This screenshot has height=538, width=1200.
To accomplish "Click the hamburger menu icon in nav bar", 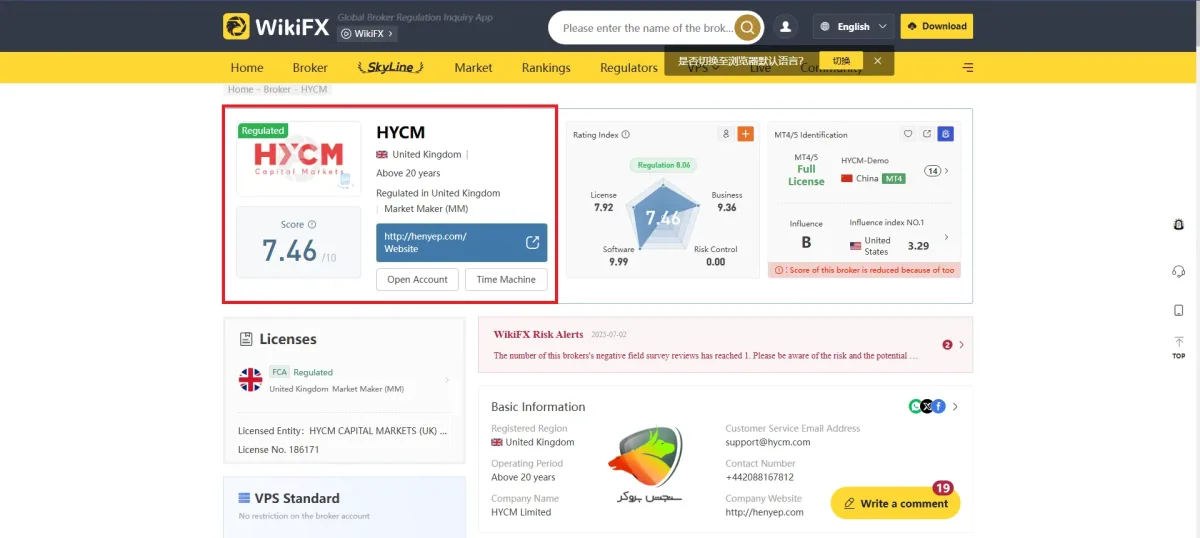I will point(968,67).
